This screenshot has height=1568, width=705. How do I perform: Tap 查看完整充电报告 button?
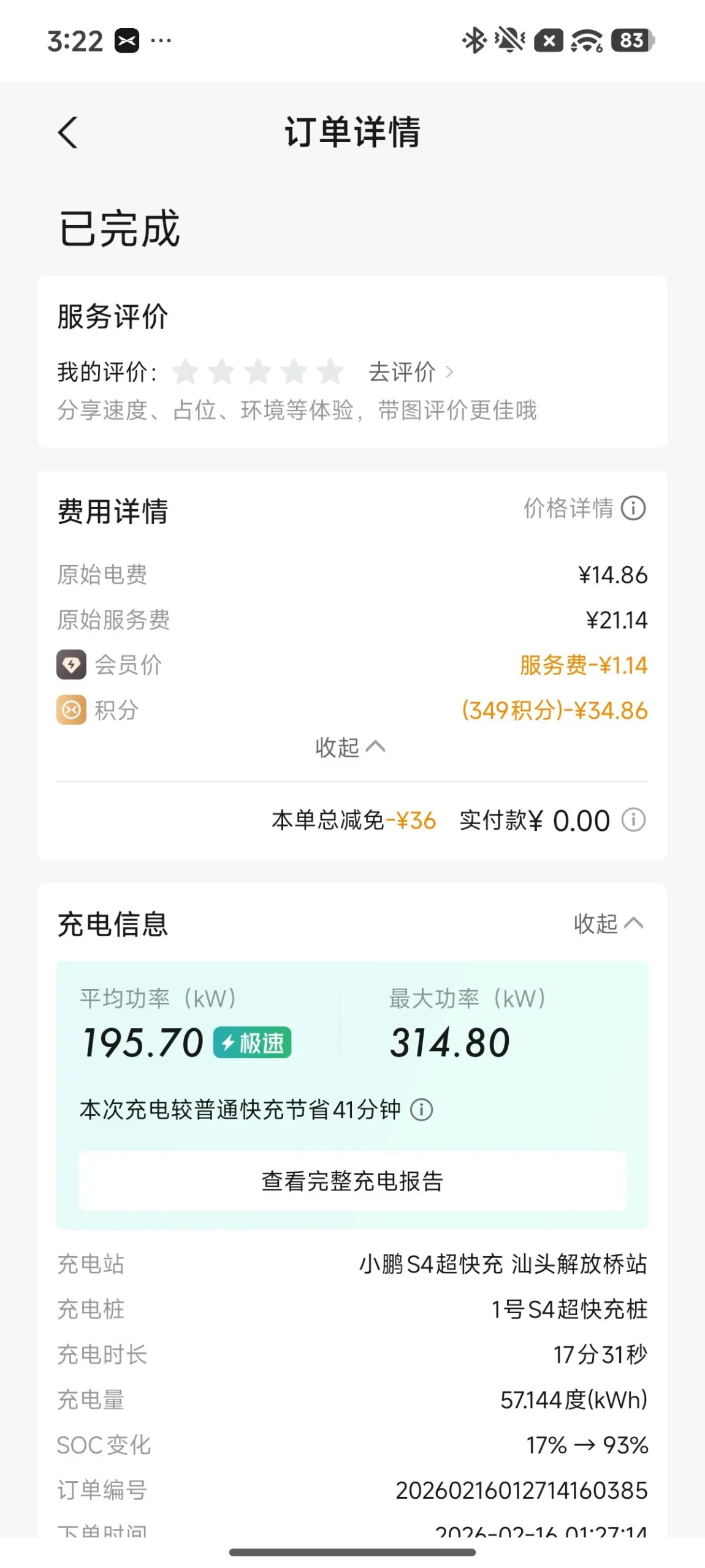pos(352,1181)
